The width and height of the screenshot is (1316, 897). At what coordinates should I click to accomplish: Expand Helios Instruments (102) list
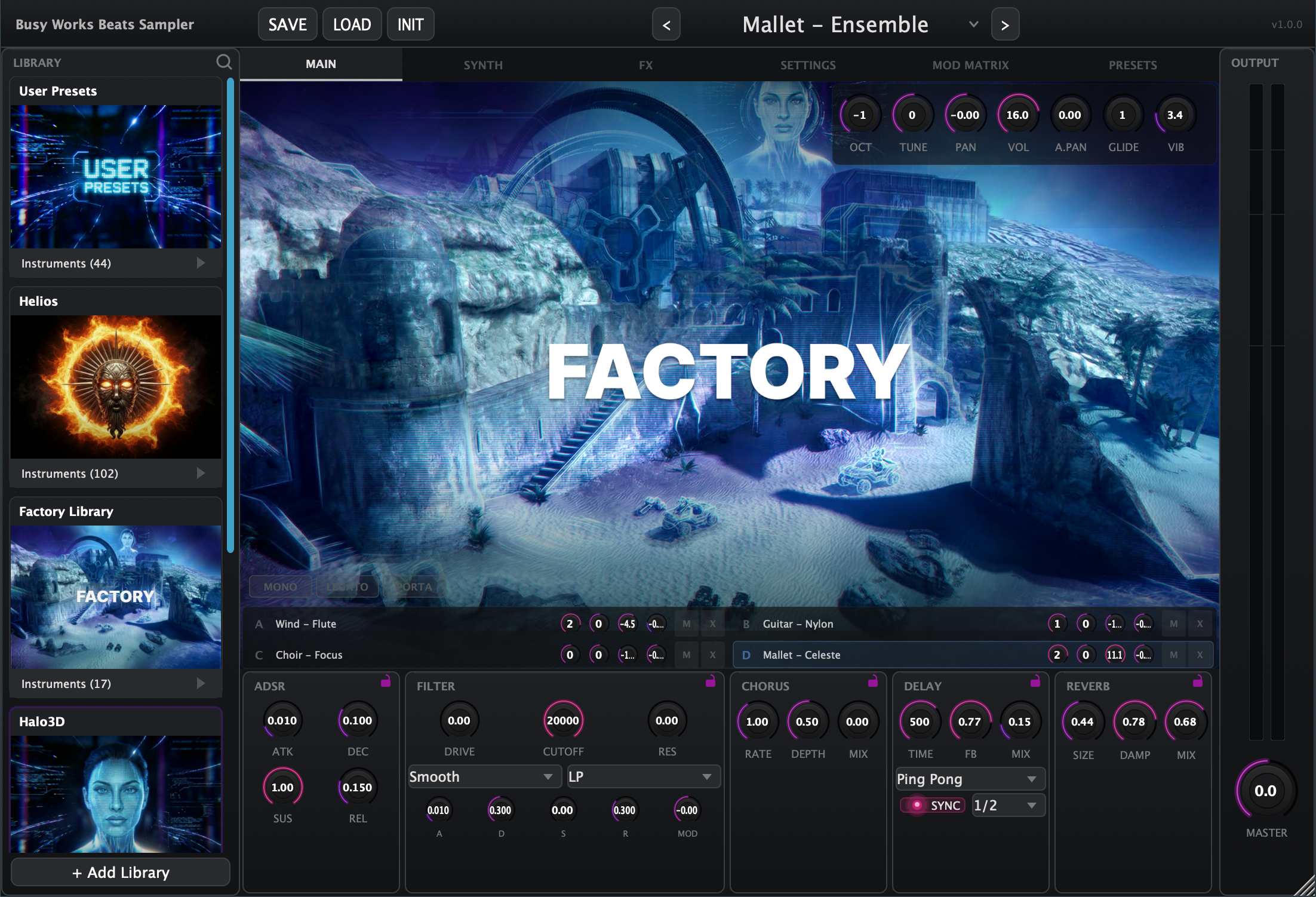[x=201, y=473]
